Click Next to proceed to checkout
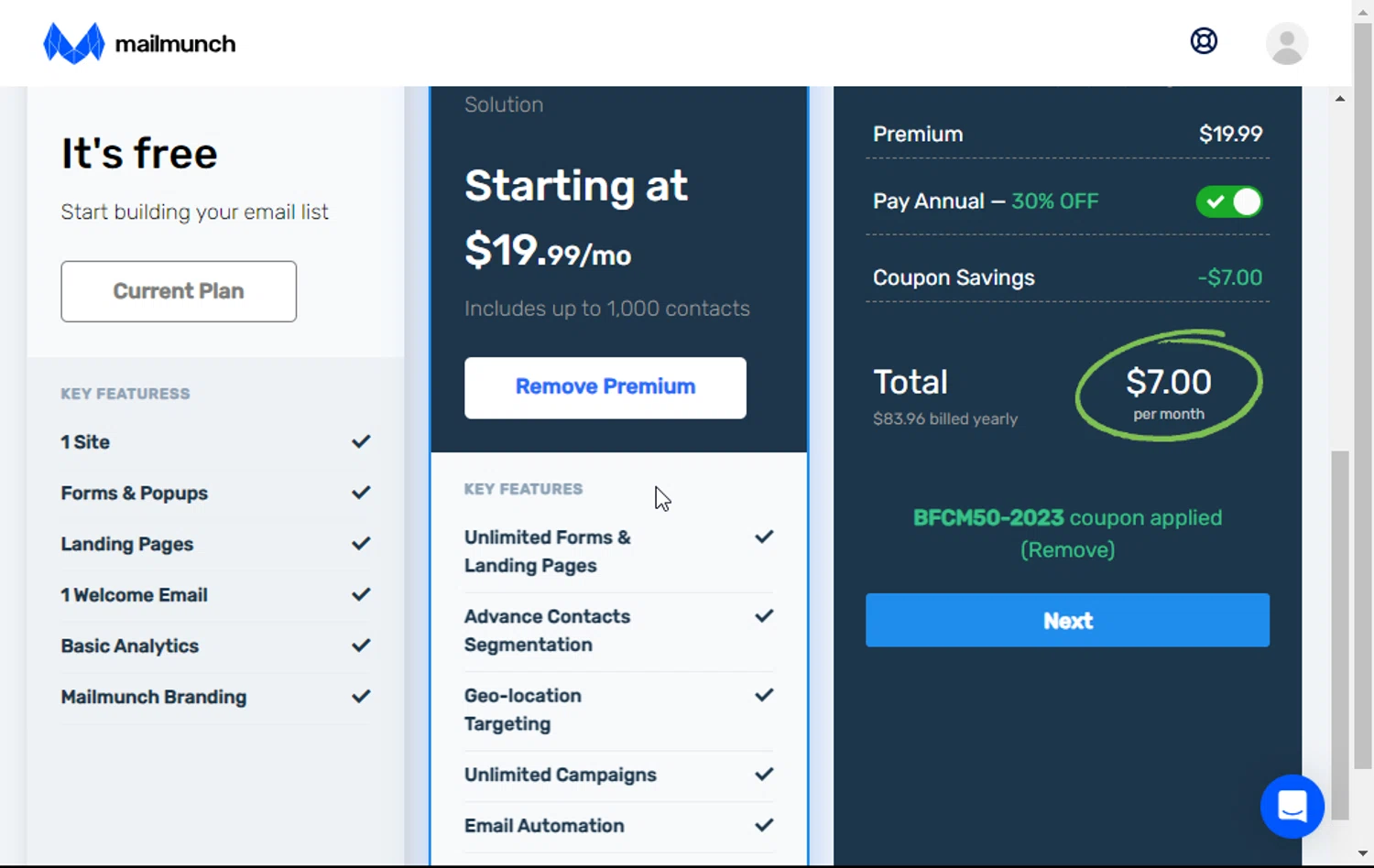The width and height of the screenshot is (1374, 868). pyautogui.click(x=1067, y=620)
